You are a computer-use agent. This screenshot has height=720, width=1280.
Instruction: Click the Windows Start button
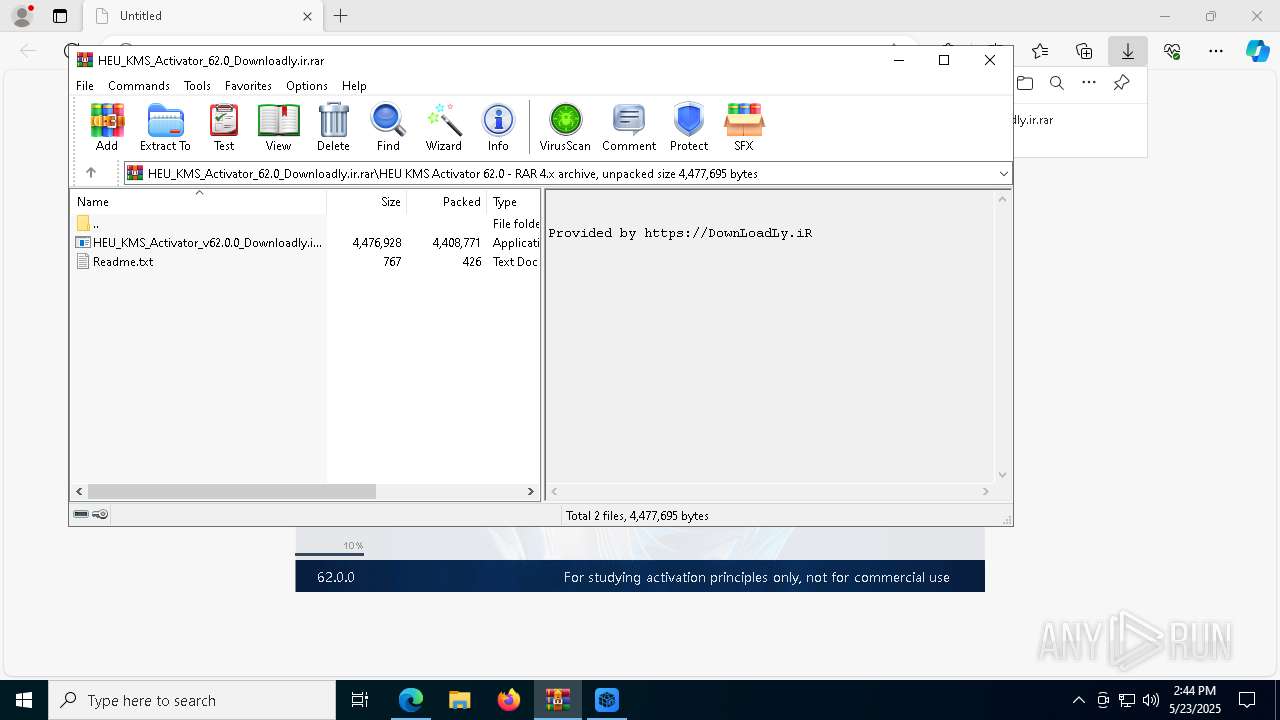click(24, 700)
